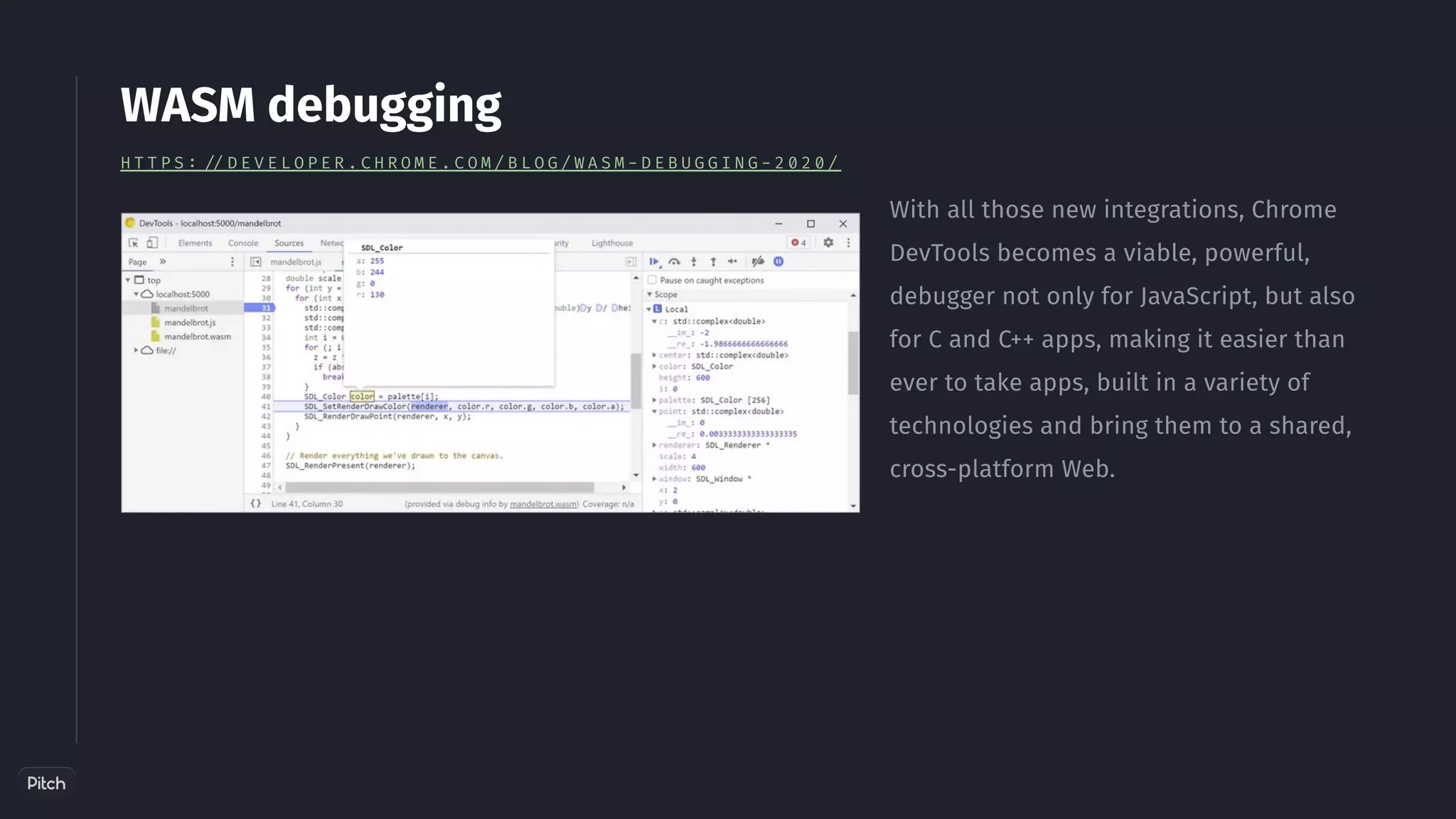The image size is (1456, 819).
Task: Collapse the top frame tree node
Action: coord(128,280)
